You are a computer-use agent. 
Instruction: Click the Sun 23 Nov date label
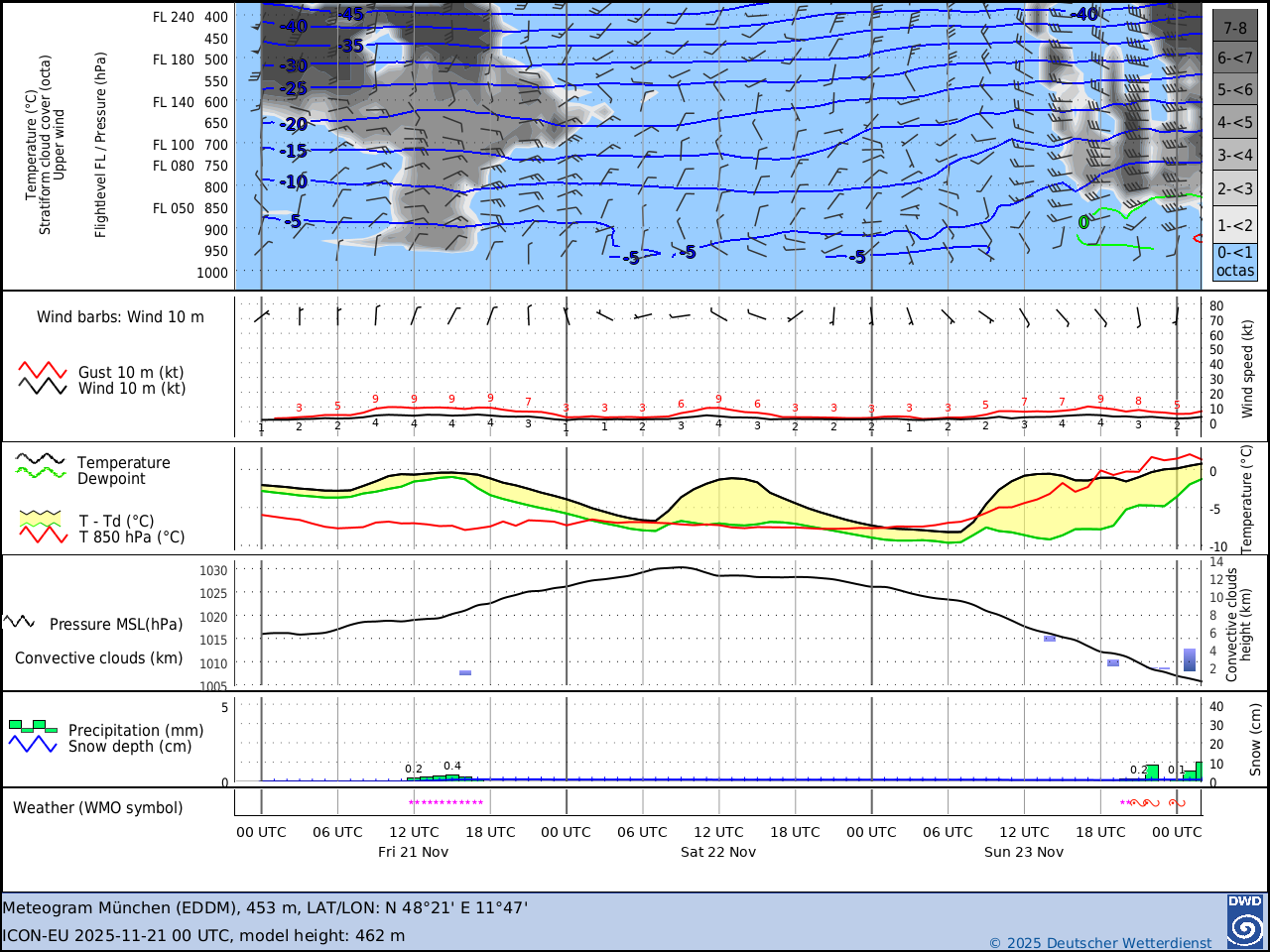1024,852
